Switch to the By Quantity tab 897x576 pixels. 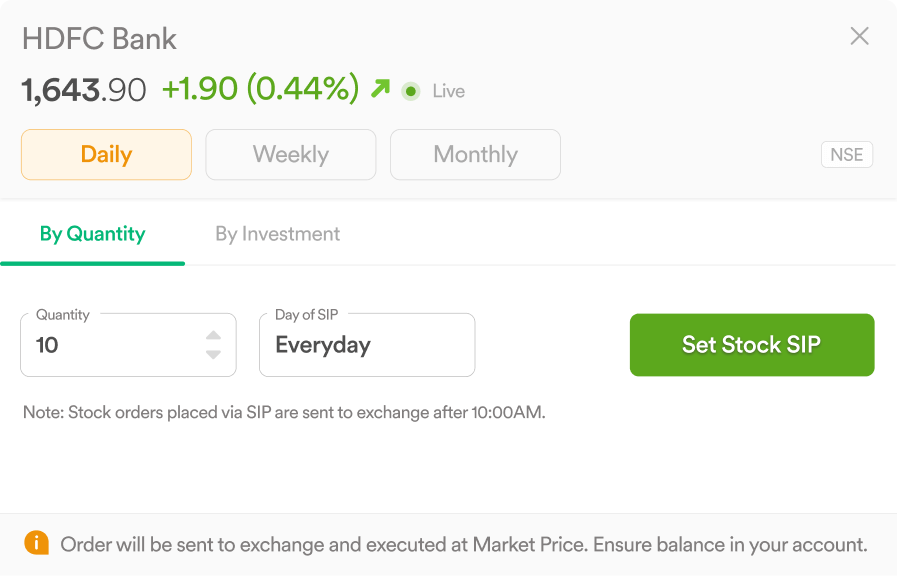(x=92, y=234)
